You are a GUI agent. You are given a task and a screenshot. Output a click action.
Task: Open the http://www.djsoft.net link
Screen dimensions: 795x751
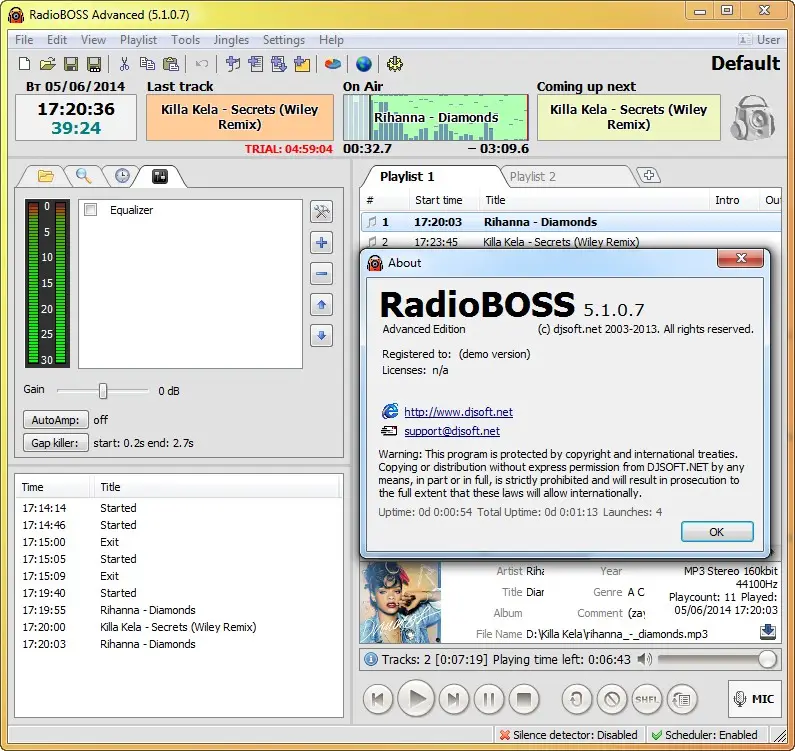(x=458, y=412)
